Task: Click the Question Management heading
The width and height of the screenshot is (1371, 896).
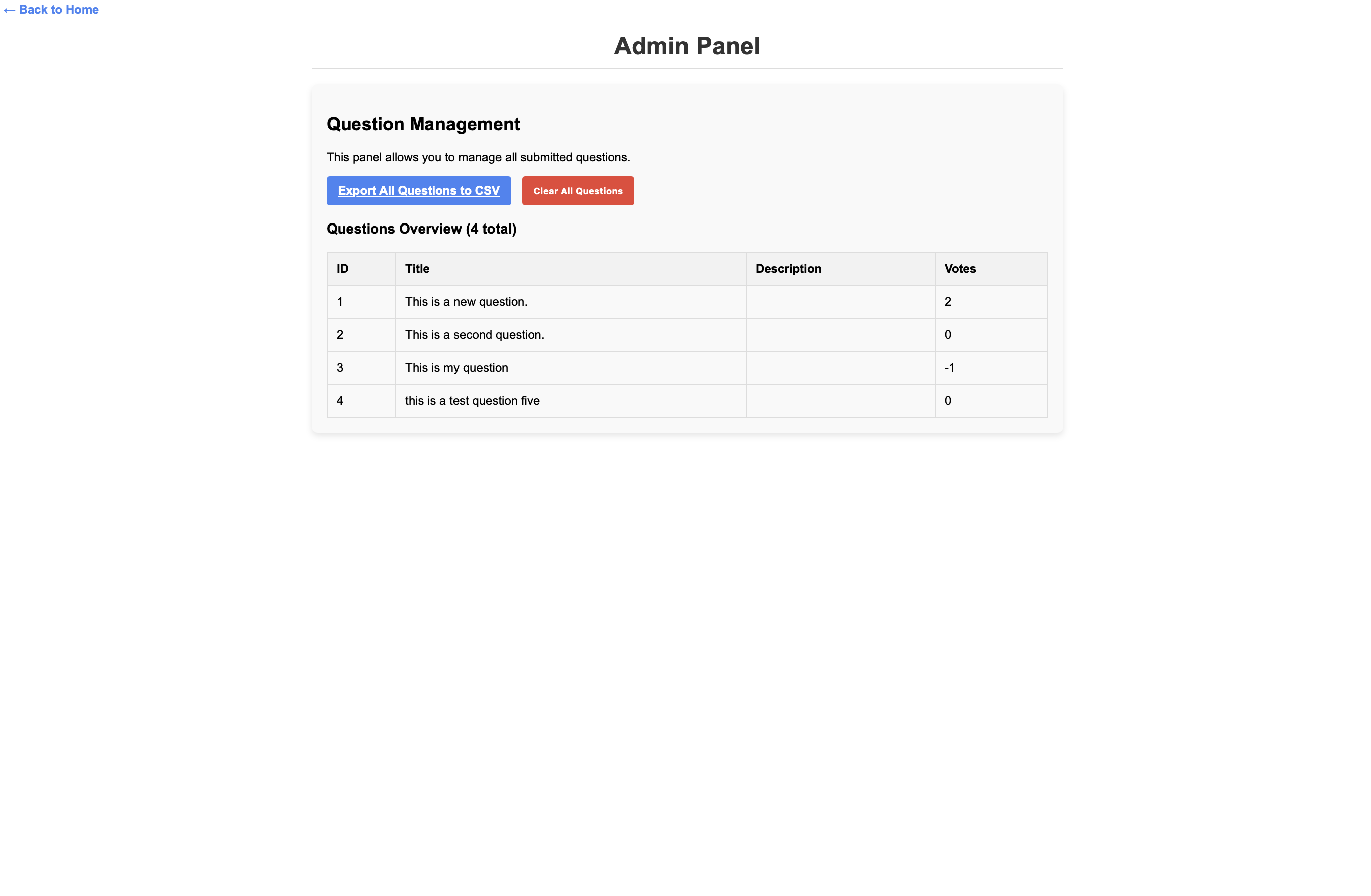Action: point(423,124)
